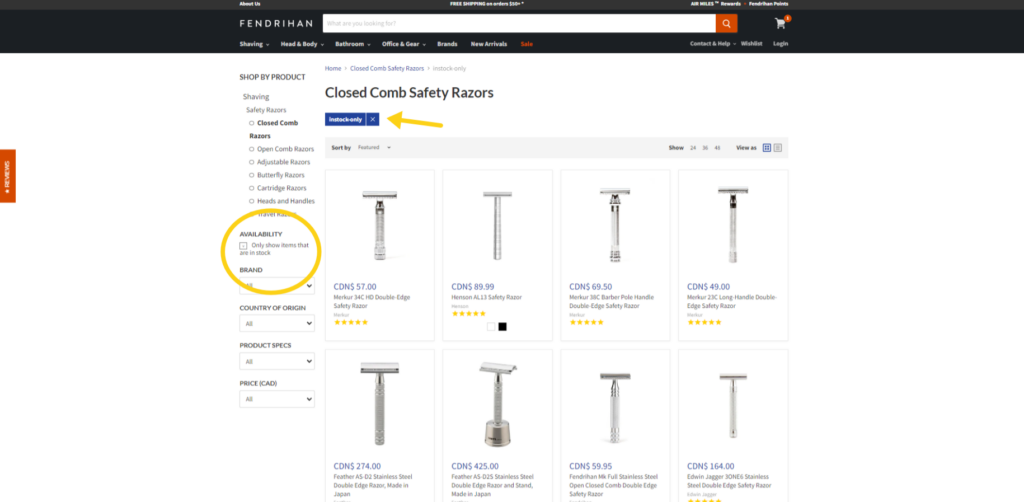Open the Fendrihan Mk Full Stainless image
The height and width of the screenshot is (502, 1024).
[x=615, y=408]
